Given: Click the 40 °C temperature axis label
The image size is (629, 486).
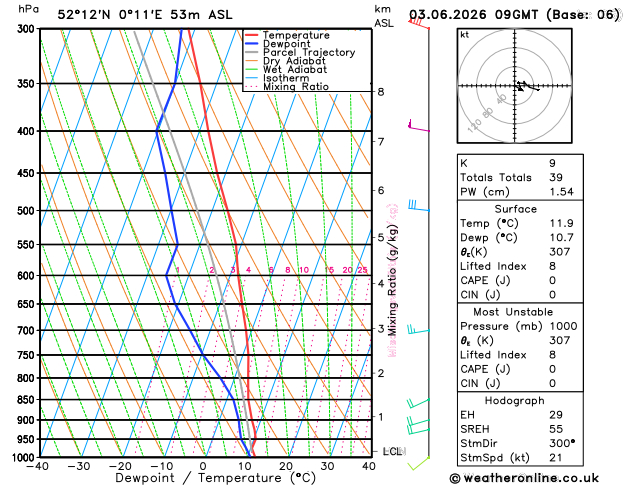Looking at the screenshot, I should coord(368,466).
